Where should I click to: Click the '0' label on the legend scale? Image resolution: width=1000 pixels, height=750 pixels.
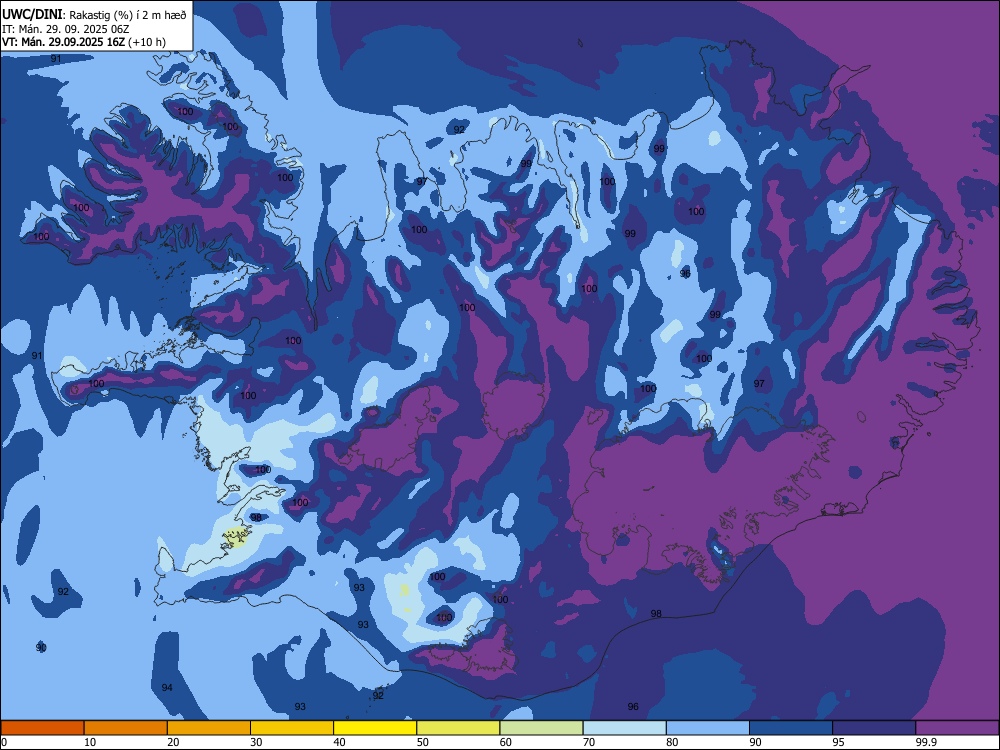pos(4,742)
